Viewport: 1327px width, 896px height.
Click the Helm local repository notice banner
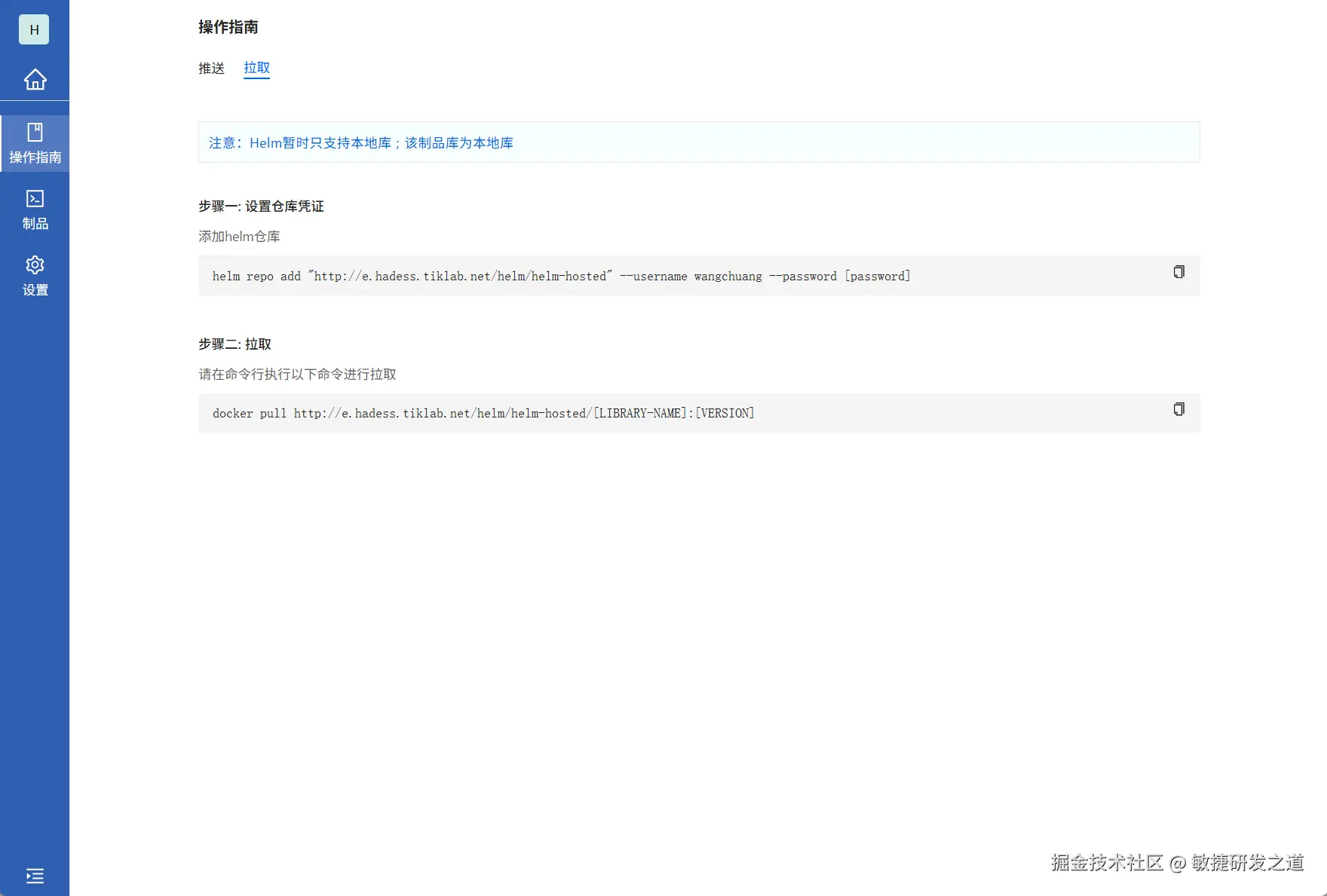pos(361,142)
